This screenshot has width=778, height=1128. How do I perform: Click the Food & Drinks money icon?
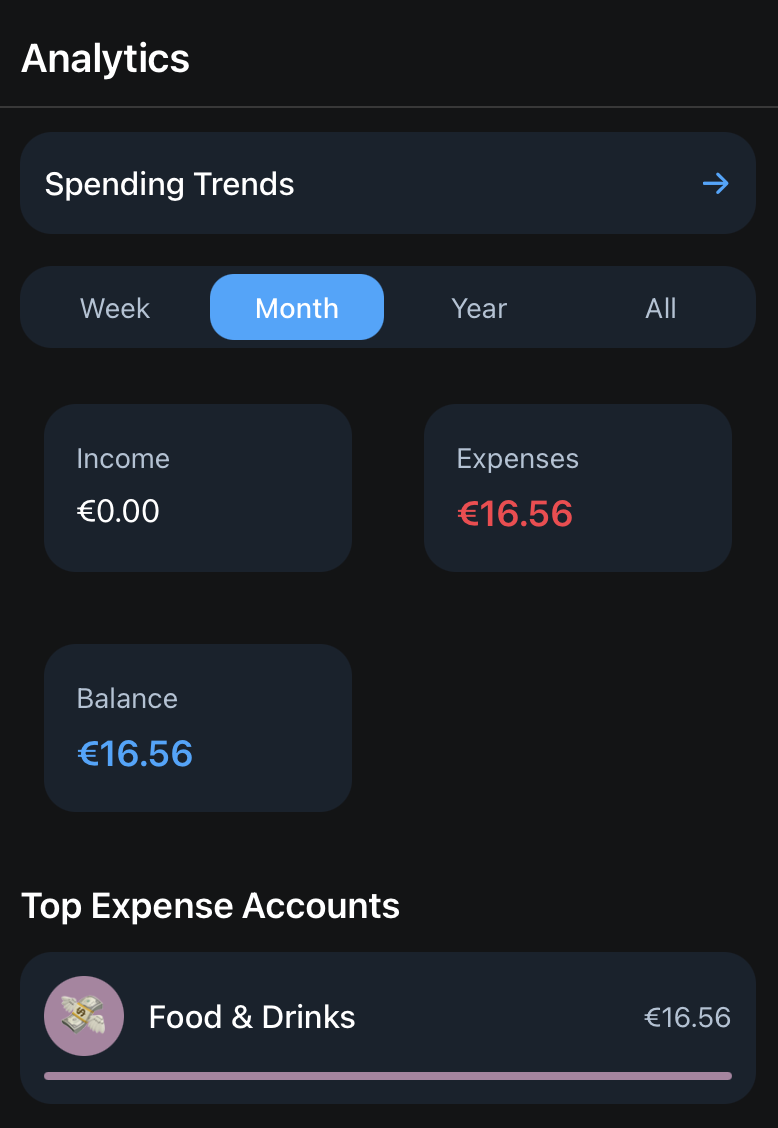coord(84,1016)
